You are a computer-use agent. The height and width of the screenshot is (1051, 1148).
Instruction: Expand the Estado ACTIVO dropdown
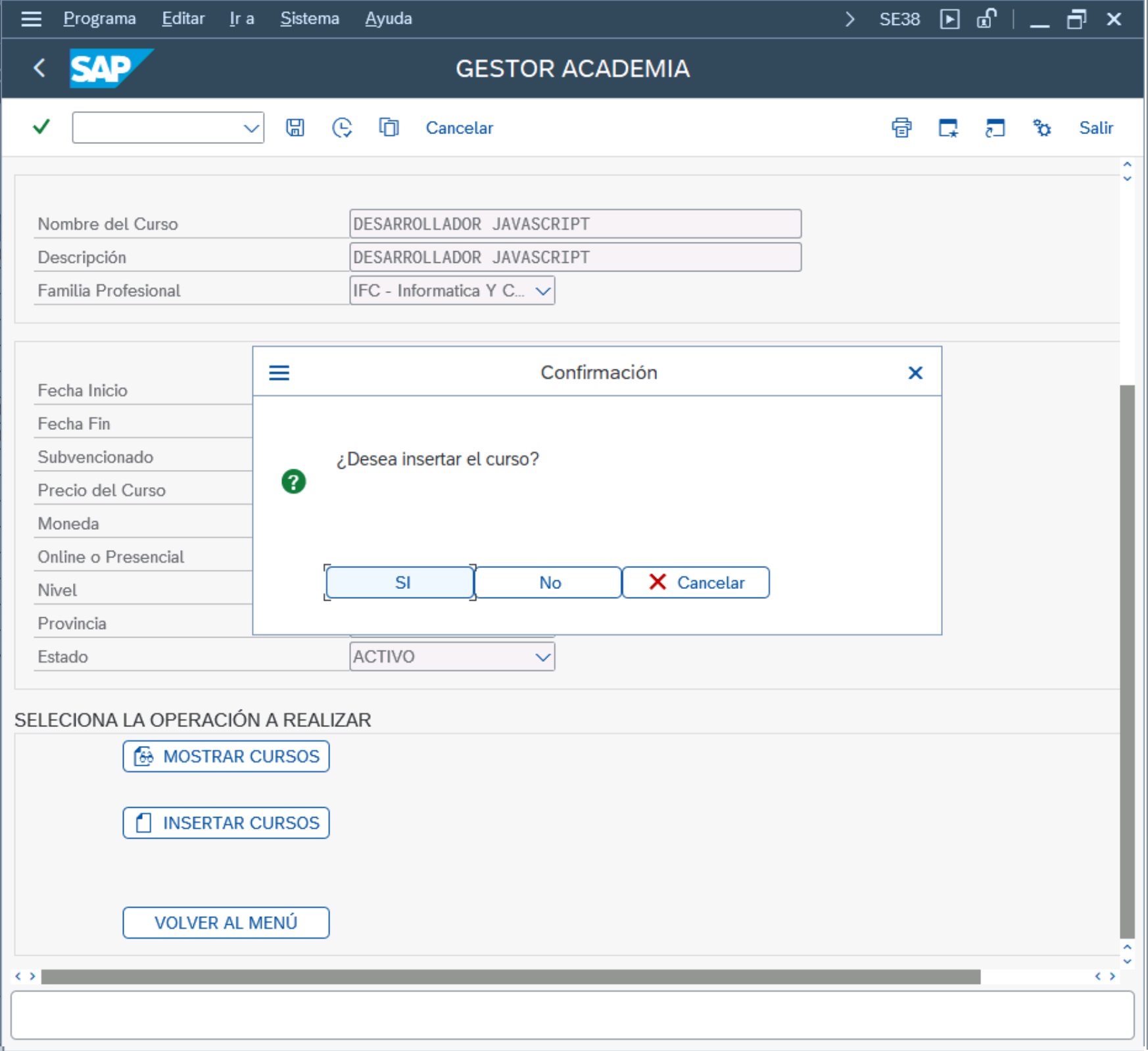(542, 657)
